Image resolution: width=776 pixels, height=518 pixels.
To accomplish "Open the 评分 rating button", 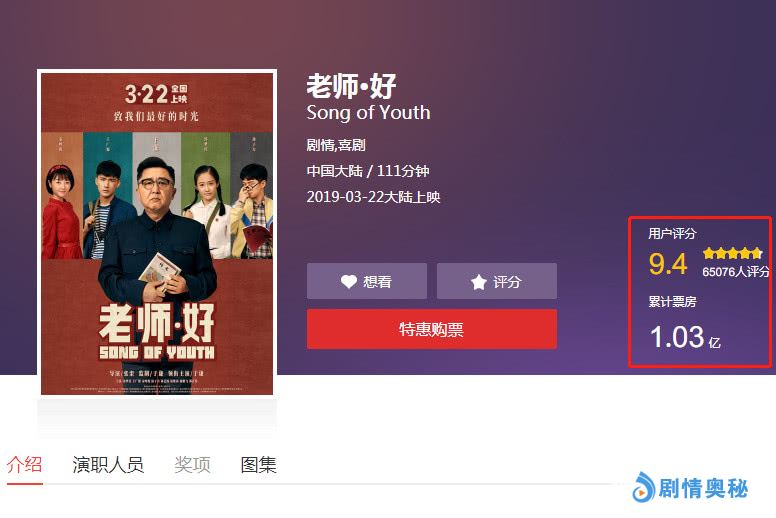I will (497, 281).
